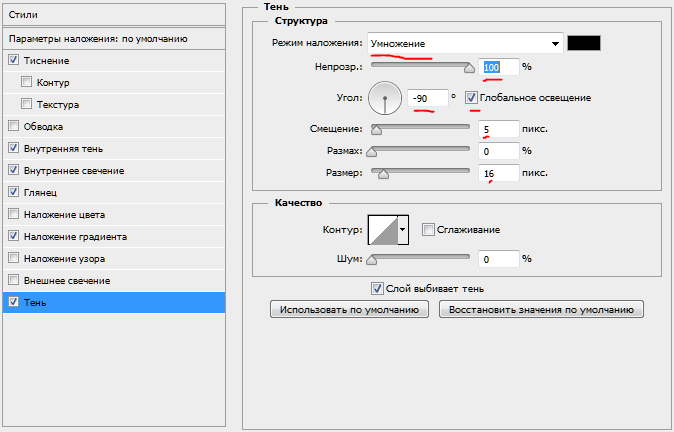
Task: Enable the Сглаживание checkbox
Action: point(428,230)
